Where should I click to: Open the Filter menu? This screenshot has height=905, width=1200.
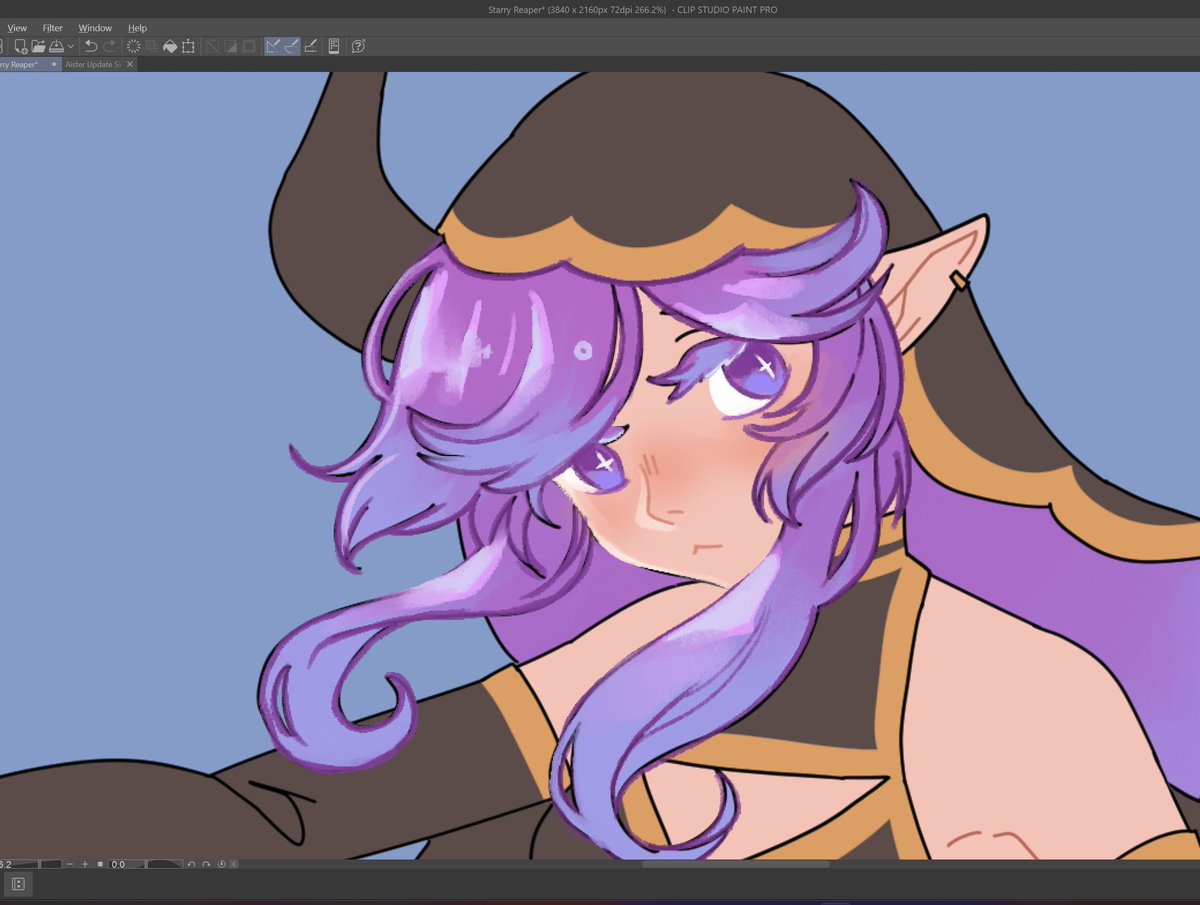(53, 28)
